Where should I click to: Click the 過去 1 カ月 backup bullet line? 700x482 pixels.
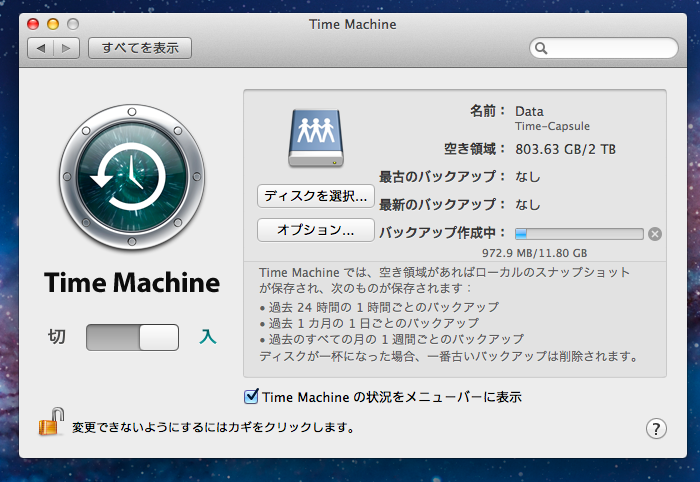tap(369, 323)
